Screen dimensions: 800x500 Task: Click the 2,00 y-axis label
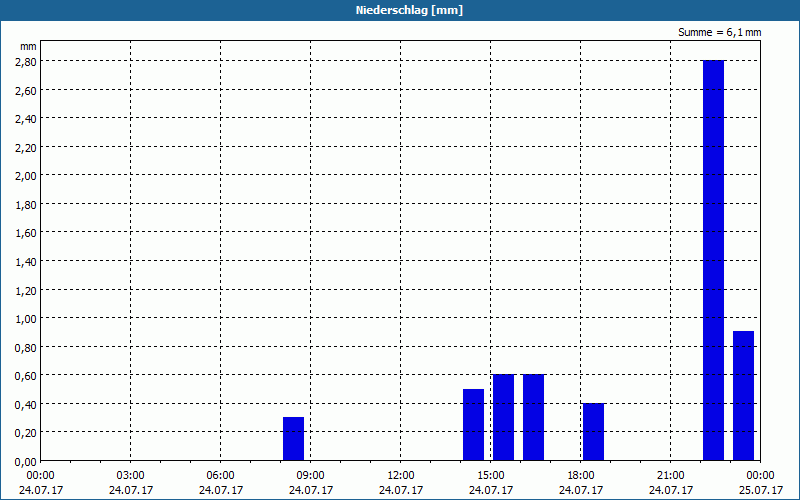(28, 176)
